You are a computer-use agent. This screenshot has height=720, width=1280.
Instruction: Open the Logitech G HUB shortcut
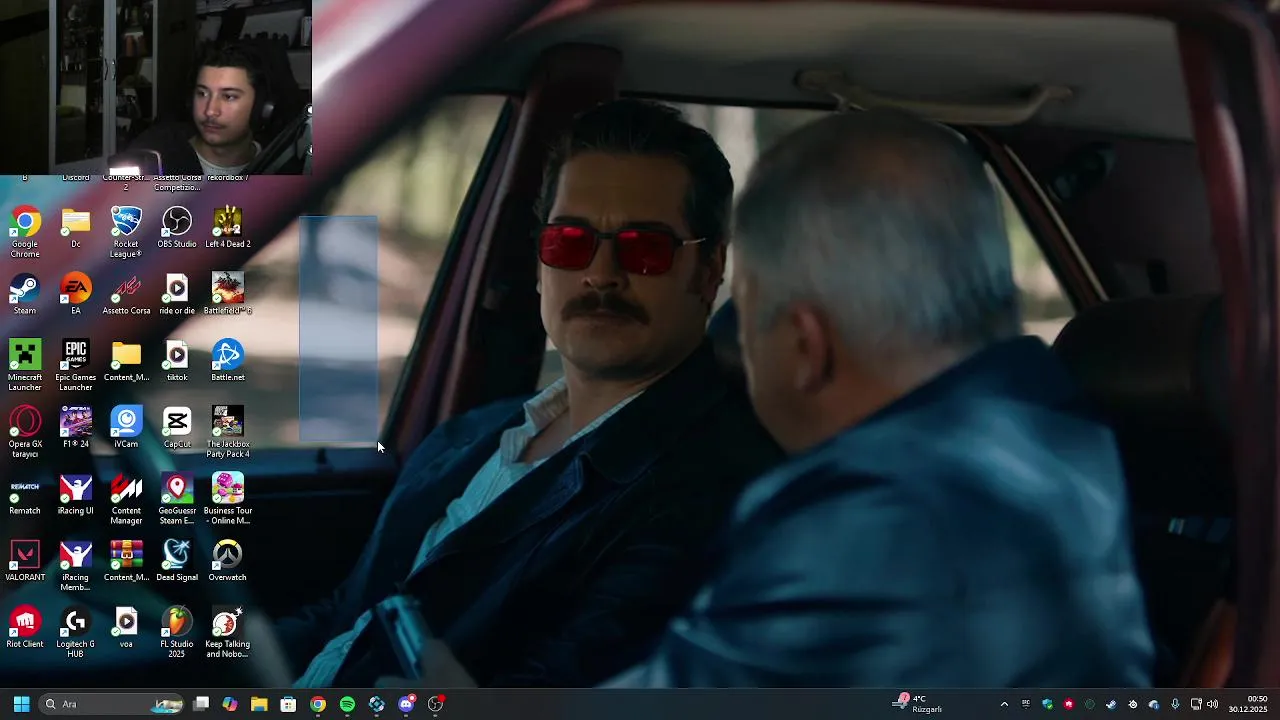click(x=76, y=633)
